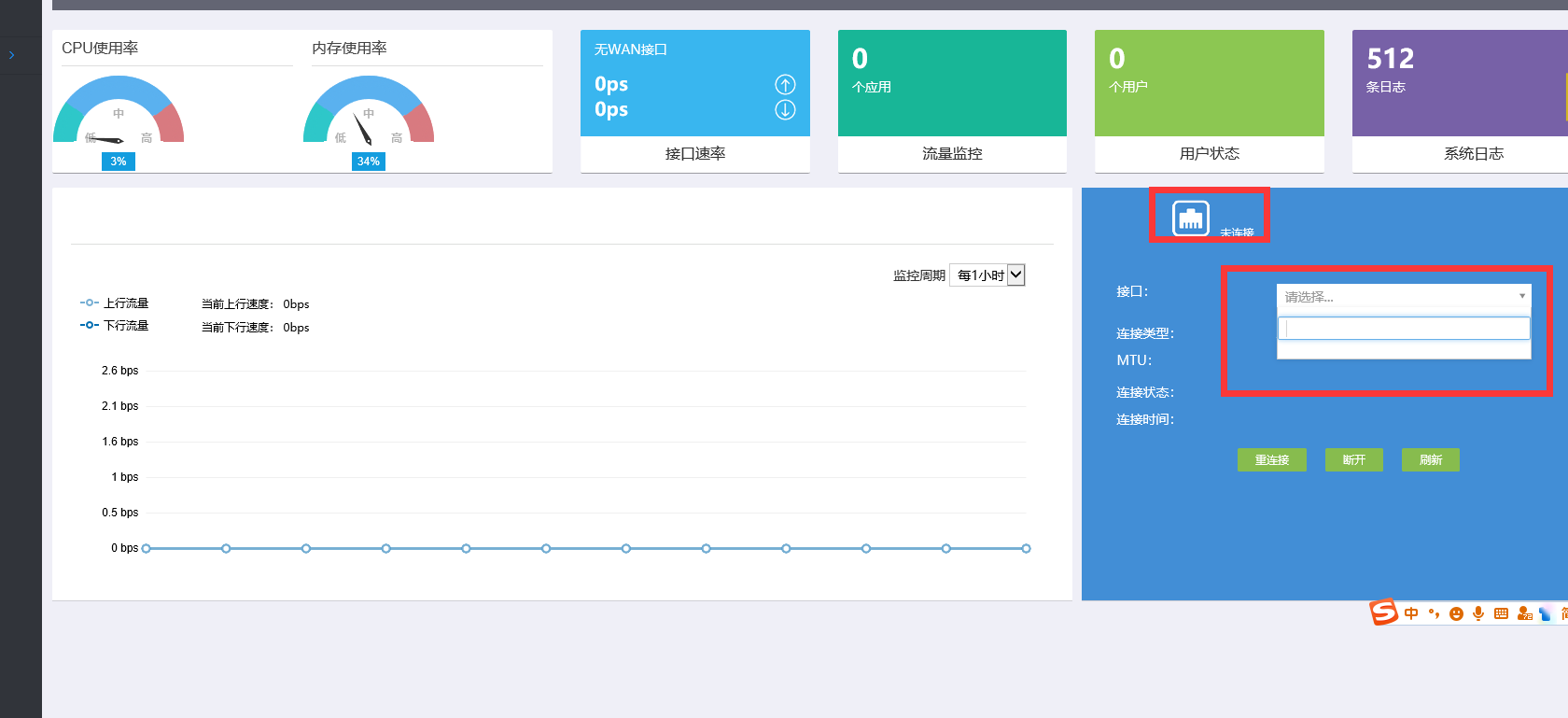This screenshot has height=718, width=1568.
Task: Click the '当前上行速度' speed text
Action: click(x=256, y=304)
